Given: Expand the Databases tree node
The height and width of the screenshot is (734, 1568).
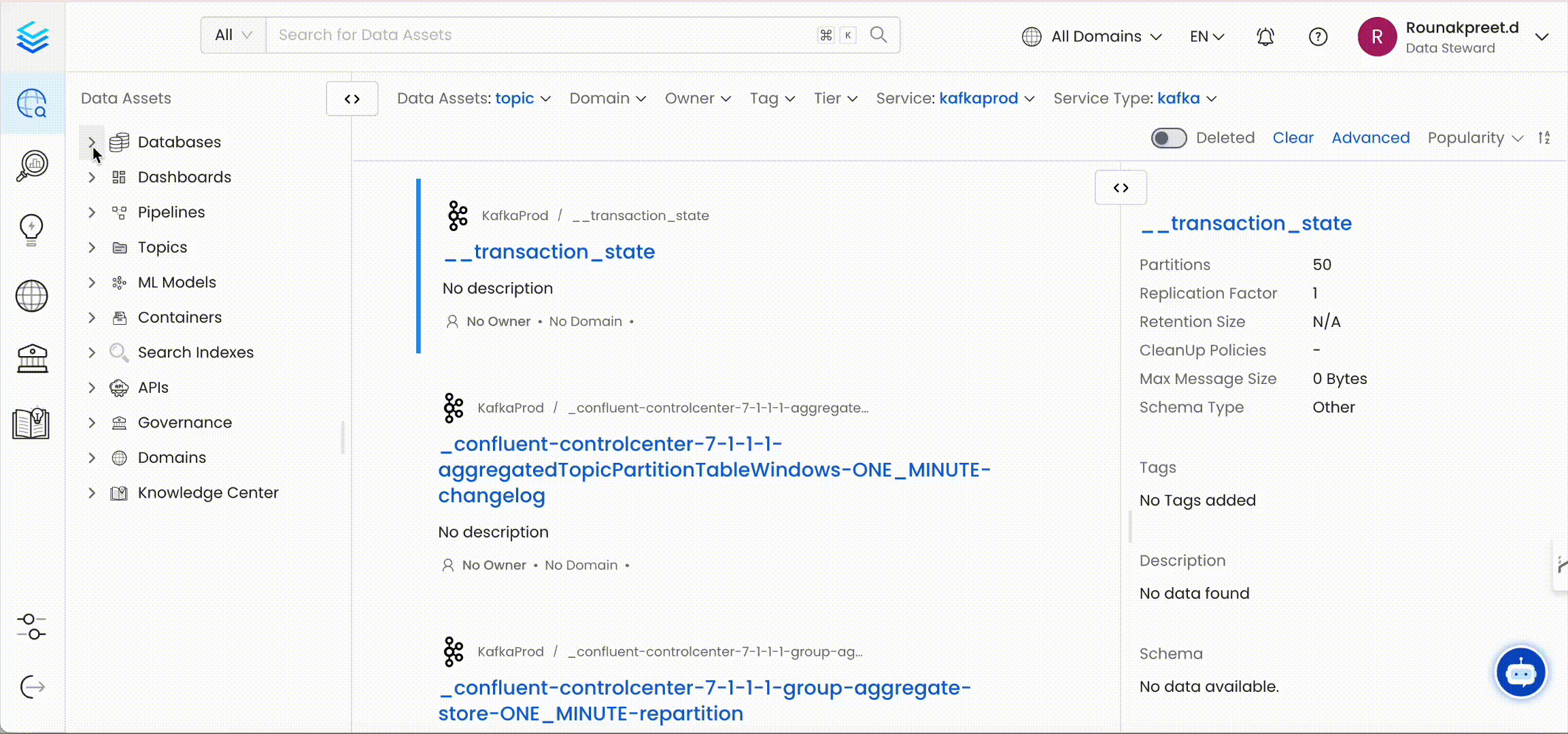Looking at the screenshot, I should click(92, 142).
